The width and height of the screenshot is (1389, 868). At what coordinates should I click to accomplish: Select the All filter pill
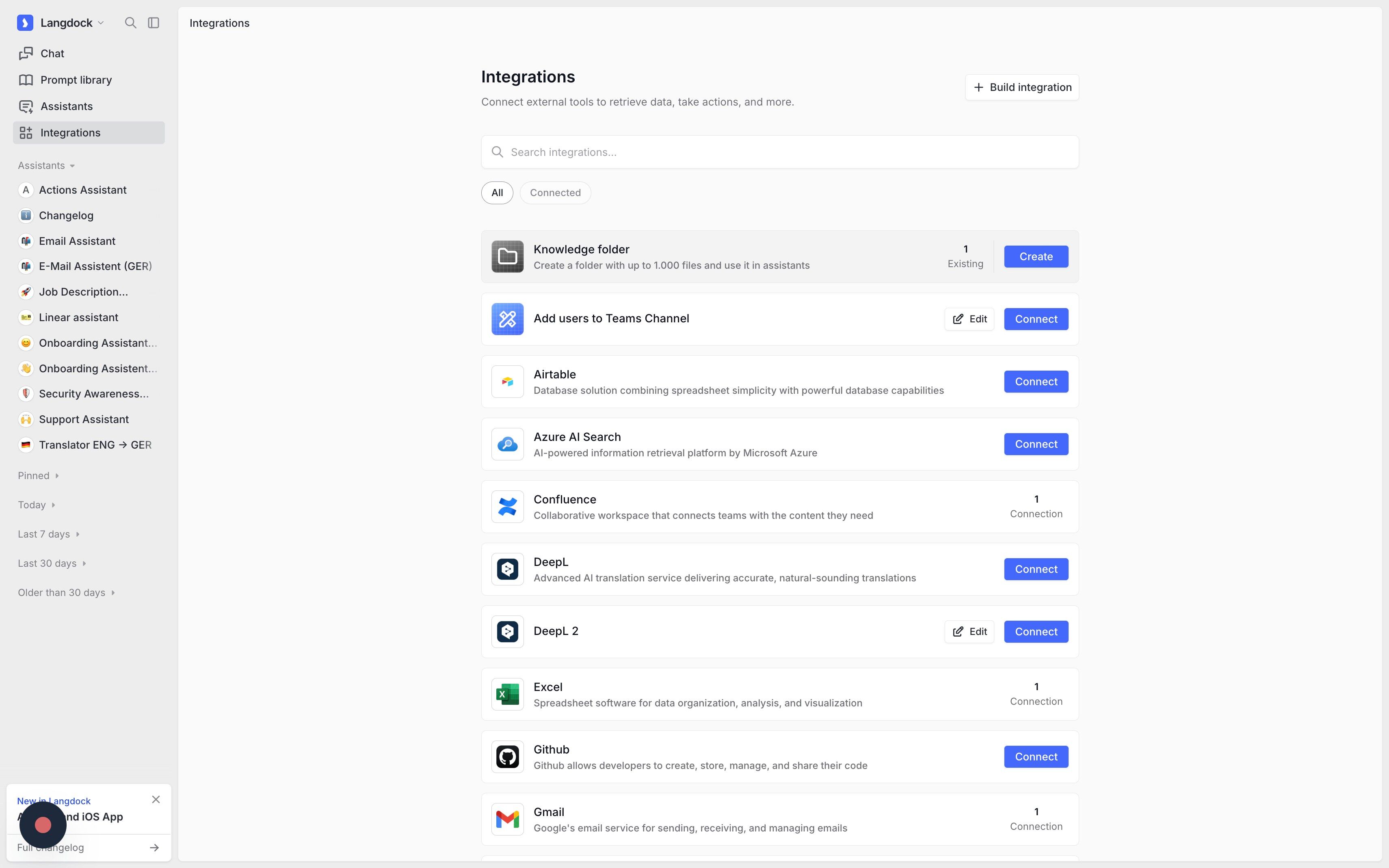click(497, 193)
